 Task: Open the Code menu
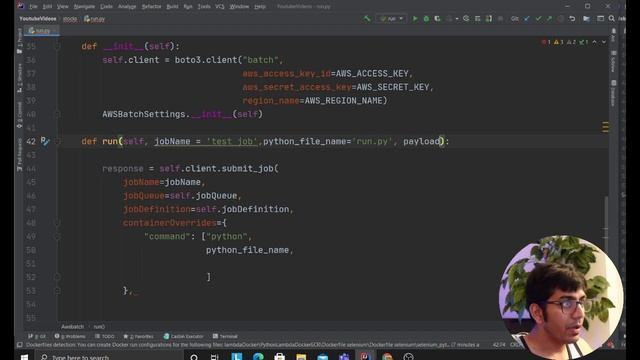pyautogui.click(x=107, y=7)
